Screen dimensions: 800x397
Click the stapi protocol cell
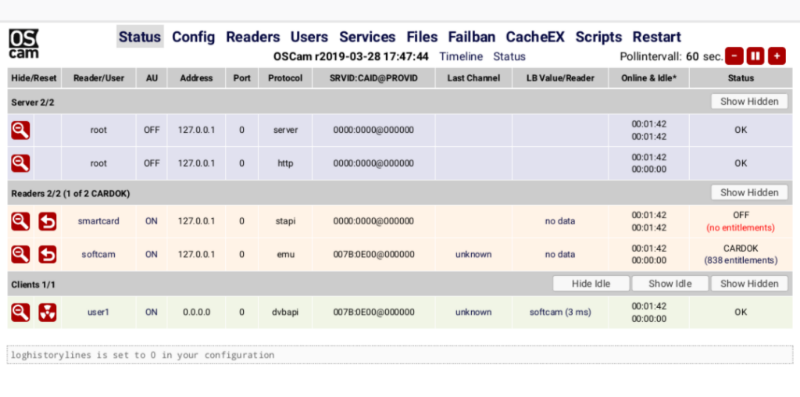pos(285,221)
